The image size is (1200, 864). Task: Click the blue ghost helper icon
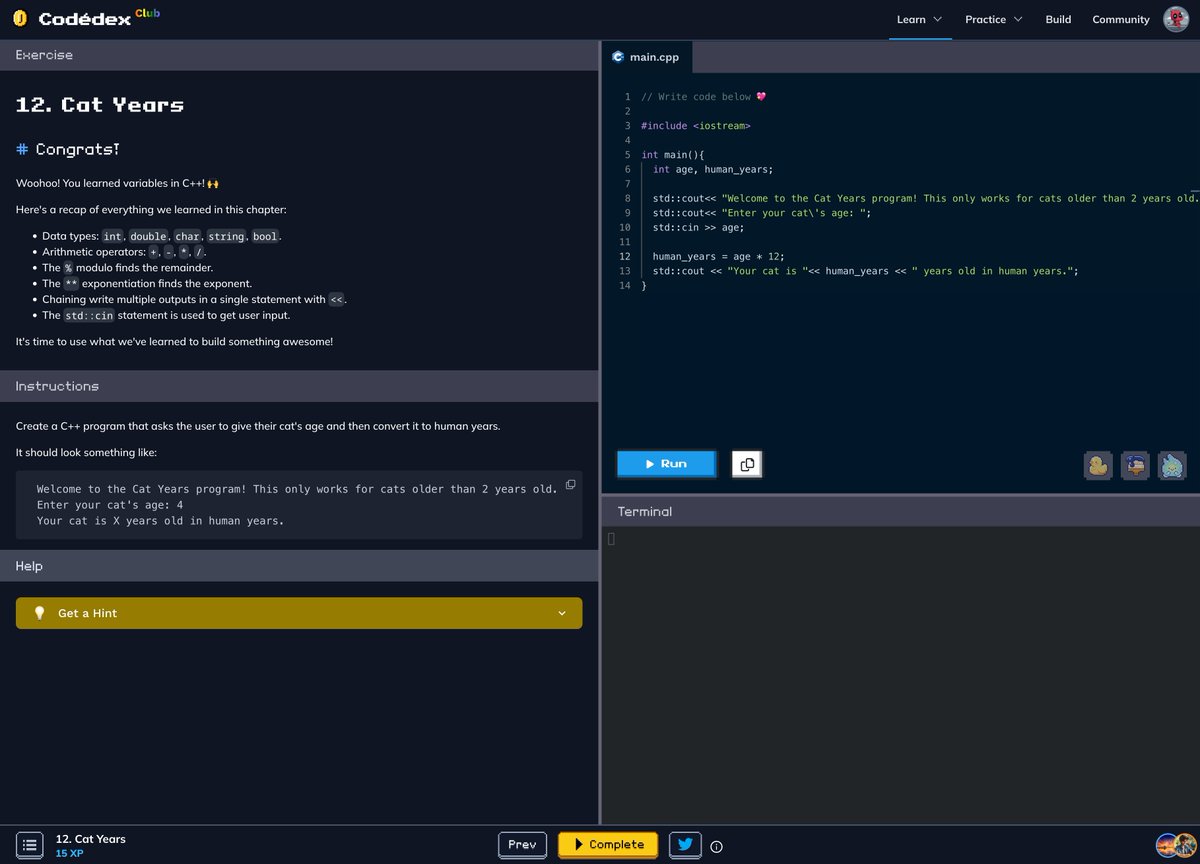coord(1171,465)
